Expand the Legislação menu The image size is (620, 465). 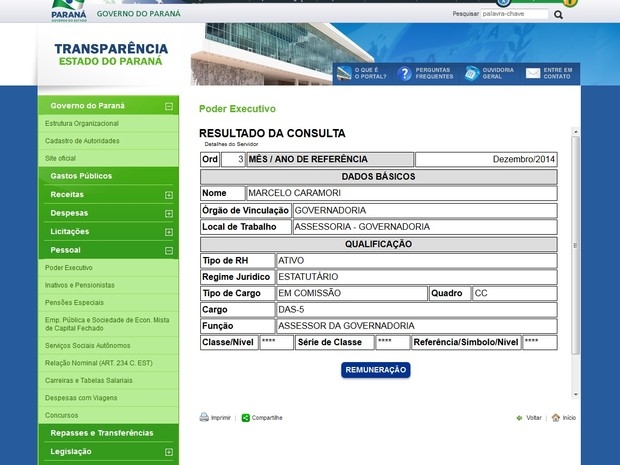(x=169, y=452)
